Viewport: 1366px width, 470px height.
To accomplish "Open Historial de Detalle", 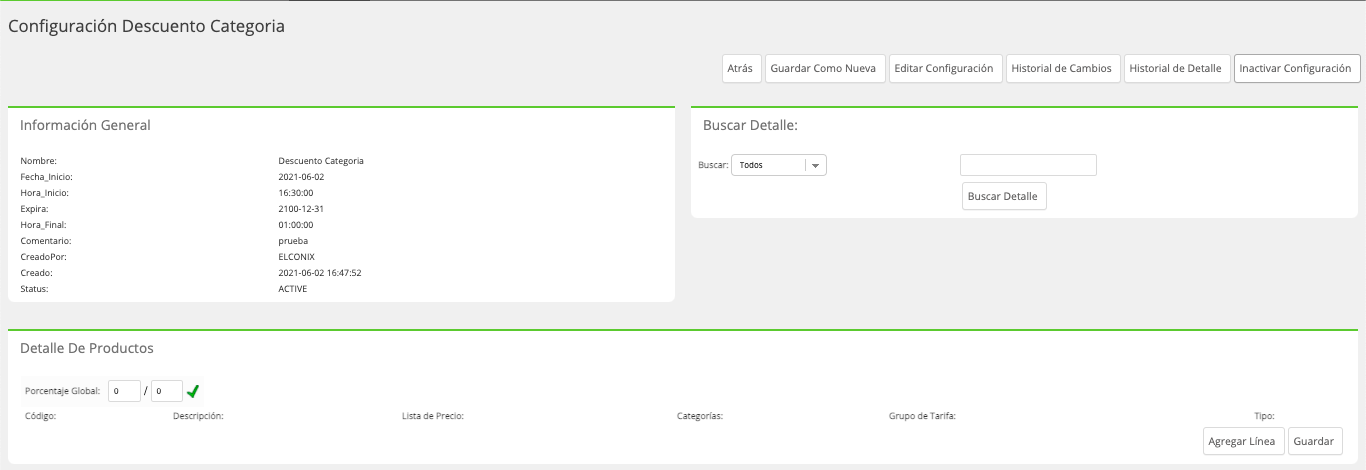I will [x=1175, y=68].
